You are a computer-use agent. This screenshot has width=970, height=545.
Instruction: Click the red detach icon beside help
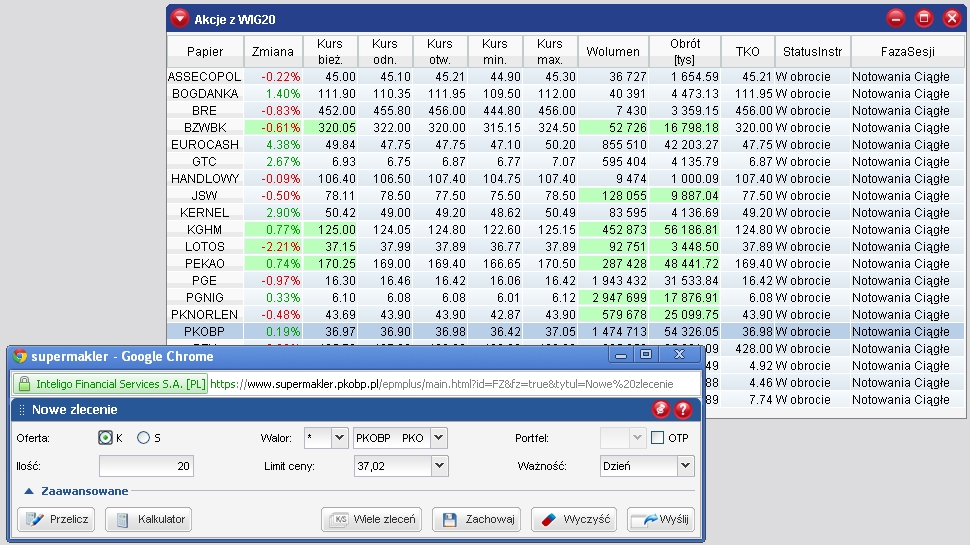pyautogui.click(x=660, y=409)
